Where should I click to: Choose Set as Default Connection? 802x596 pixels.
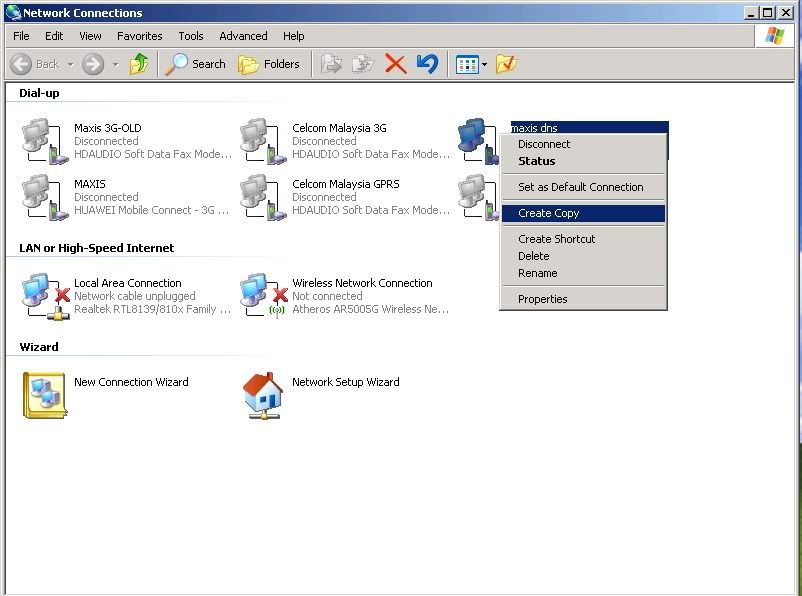[583, 187]
